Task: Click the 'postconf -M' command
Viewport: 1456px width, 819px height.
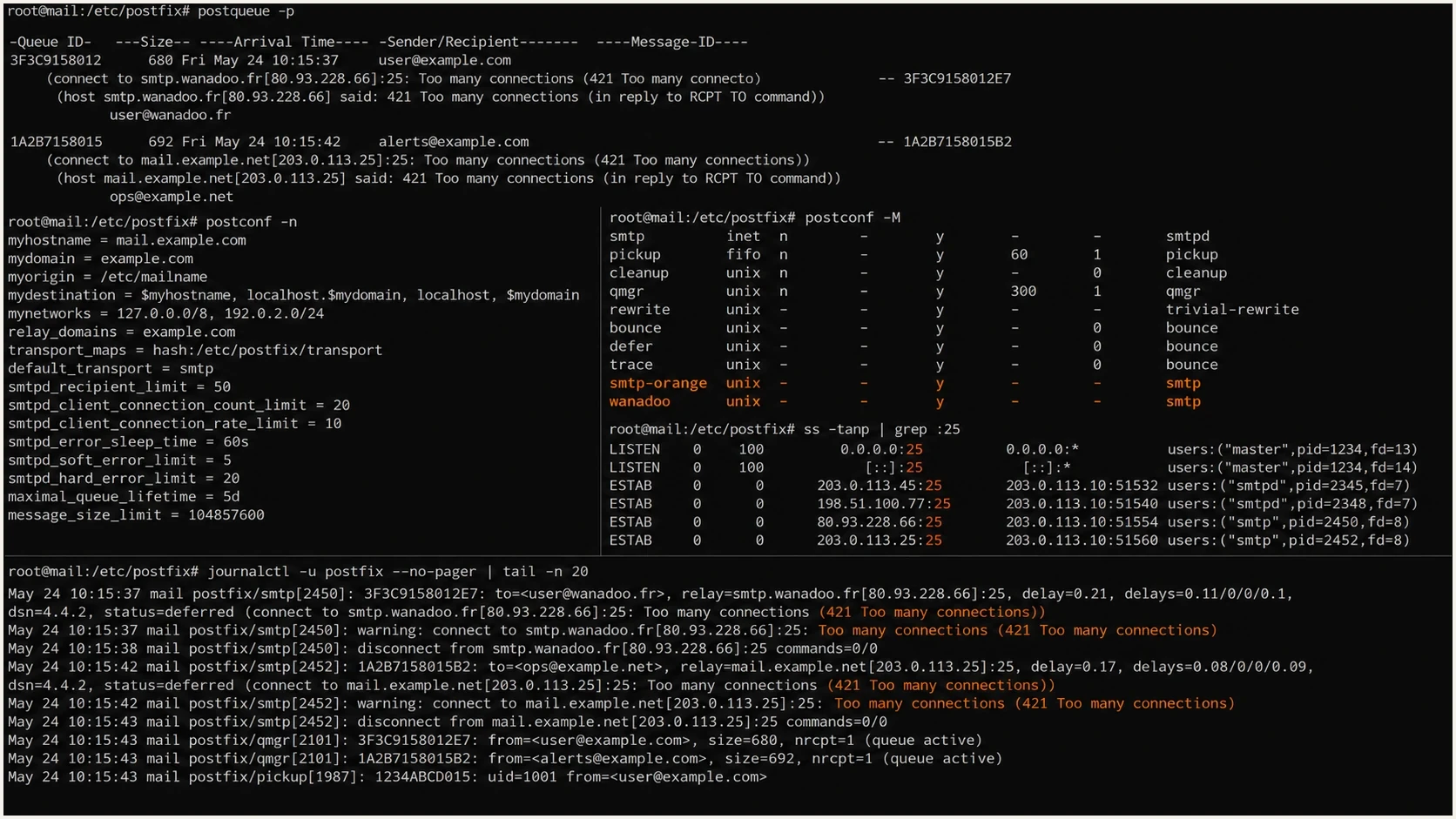Action: point(853,218)
